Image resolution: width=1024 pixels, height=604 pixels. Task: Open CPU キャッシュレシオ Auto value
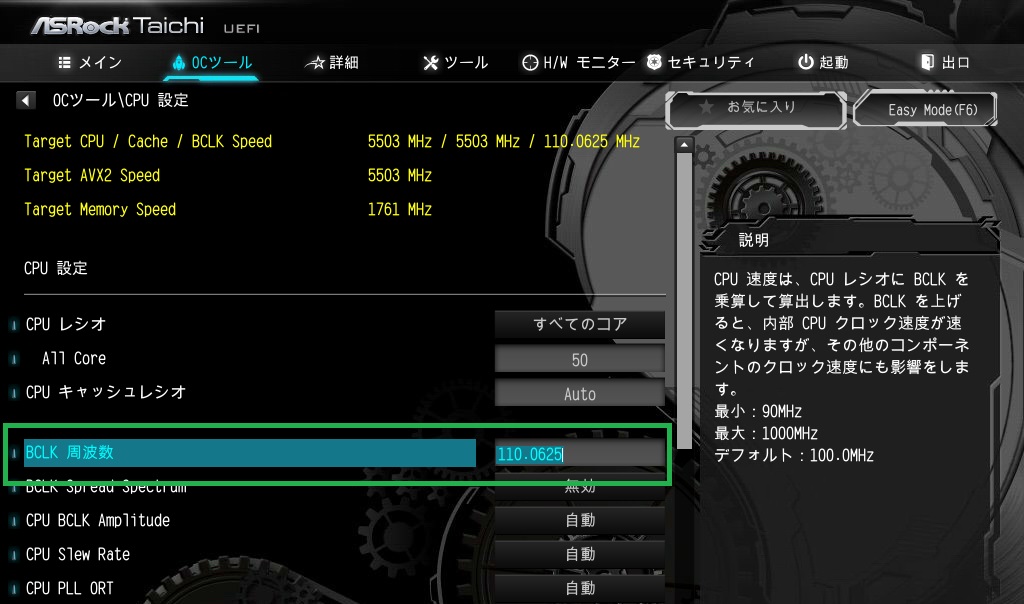[580, 394]
